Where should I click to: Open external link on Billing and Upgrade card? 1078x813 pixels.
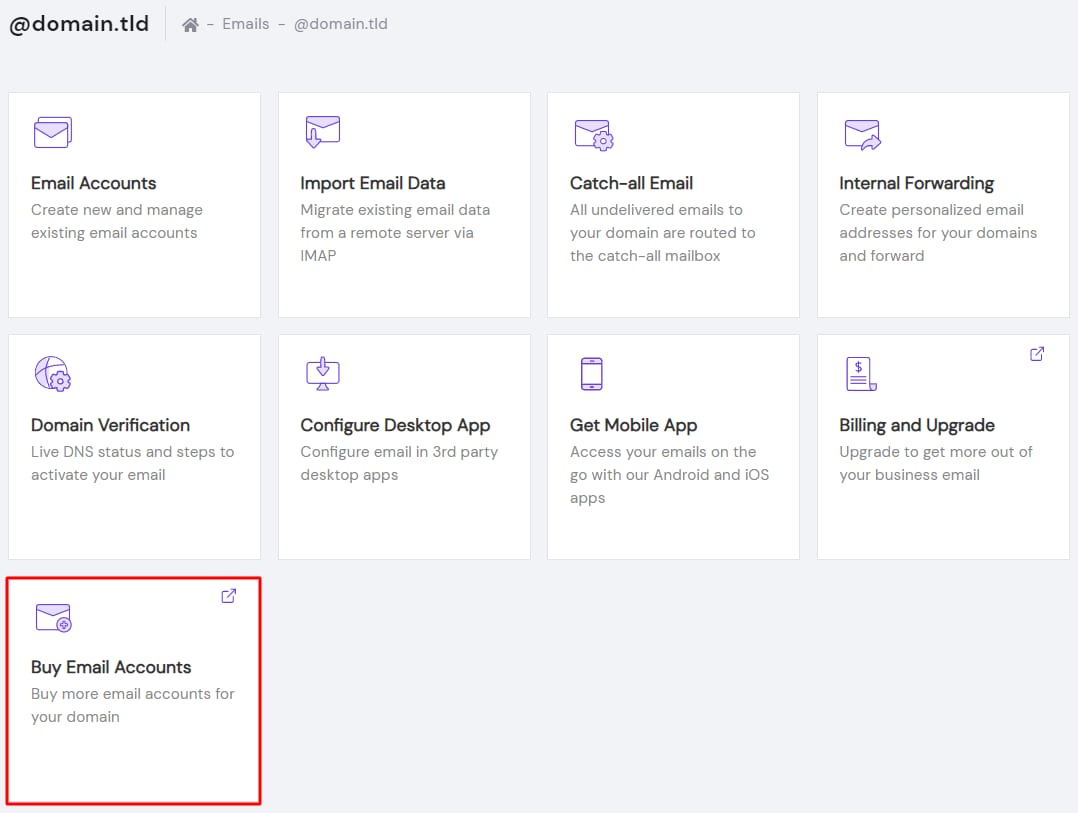pyautogui.click(x=1036, y=353)
